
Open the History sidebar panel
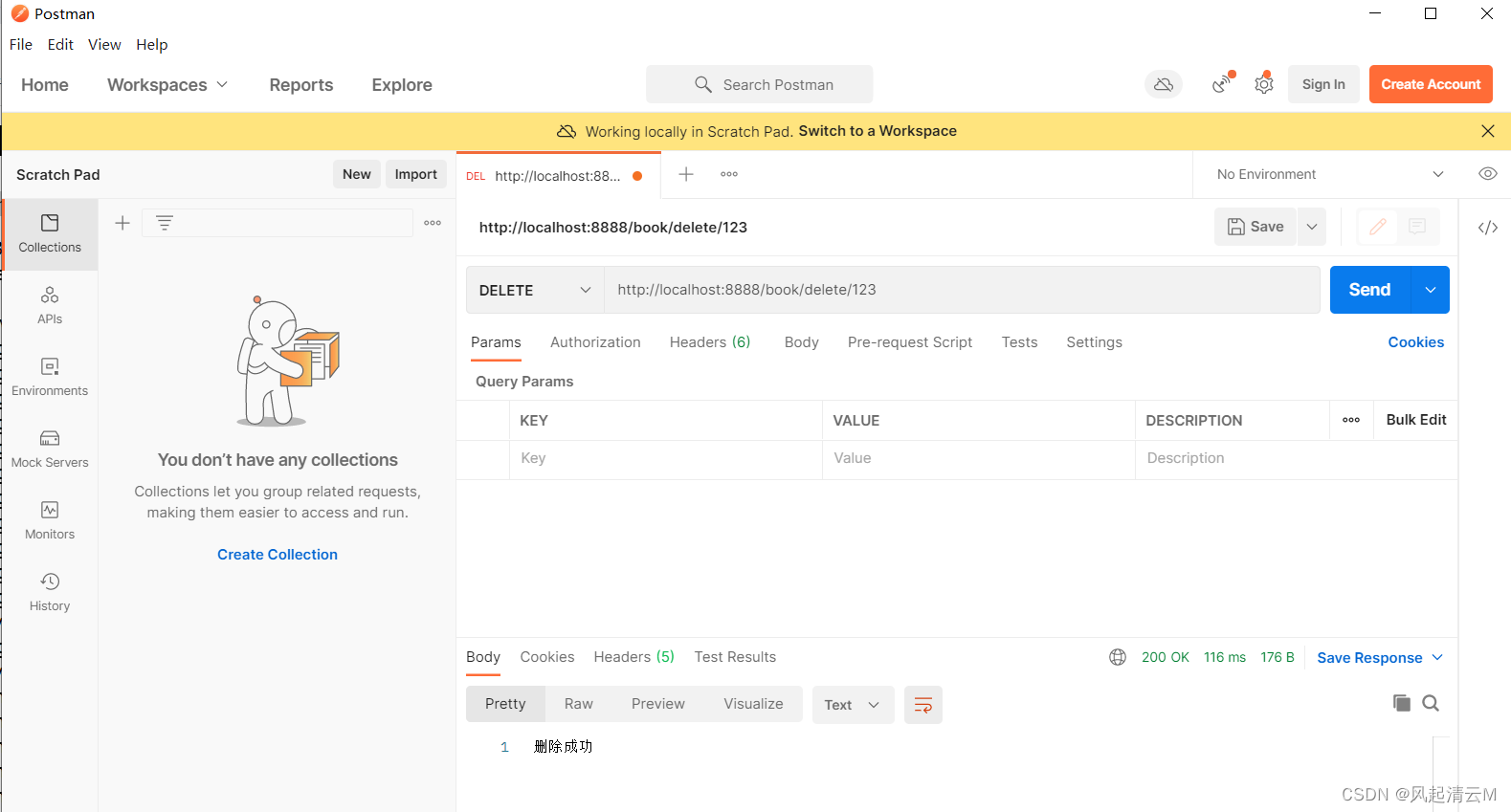pos(50,593)
